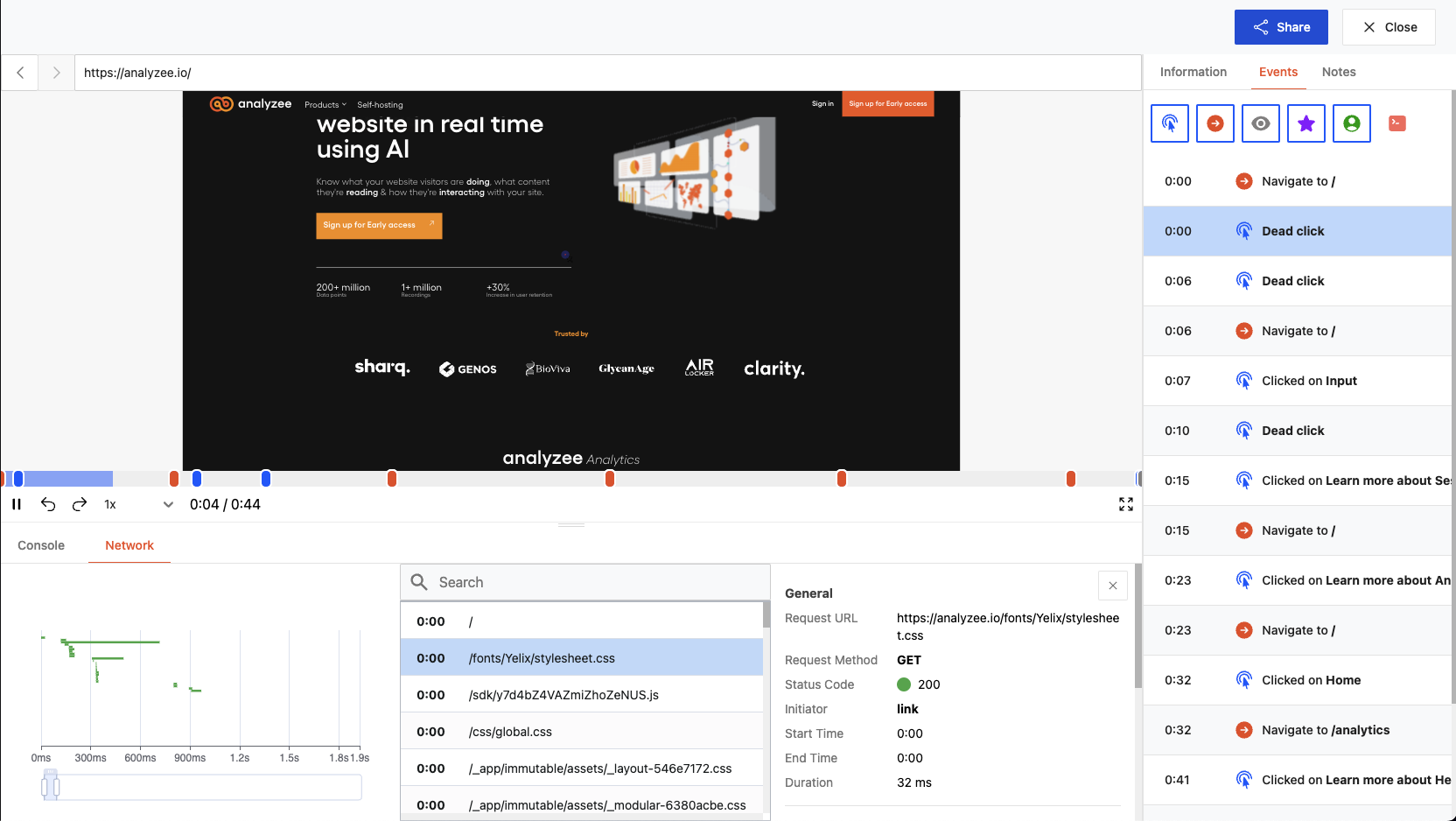Select the highlighted 0:00 Dead click event
This screenshot has height=821, width=1456.
pyautogui.click(x=1298, y=231)
